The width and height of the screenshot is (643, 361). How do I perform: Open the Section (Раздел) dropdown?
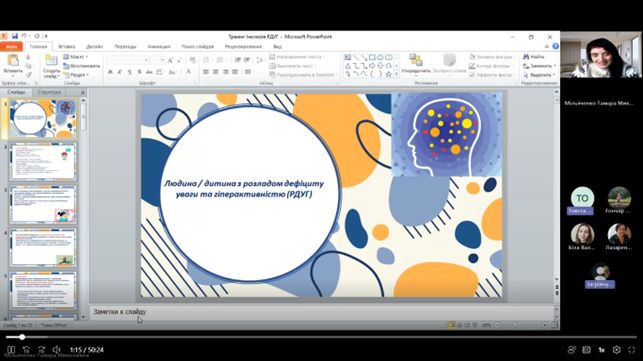76,75
